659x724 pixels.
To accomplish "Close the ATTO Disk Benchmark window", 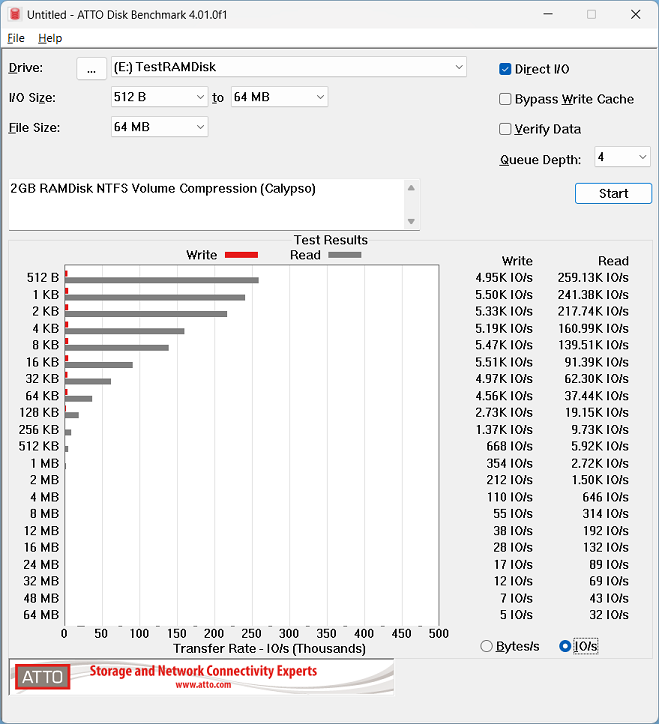I will pos(635,14).
